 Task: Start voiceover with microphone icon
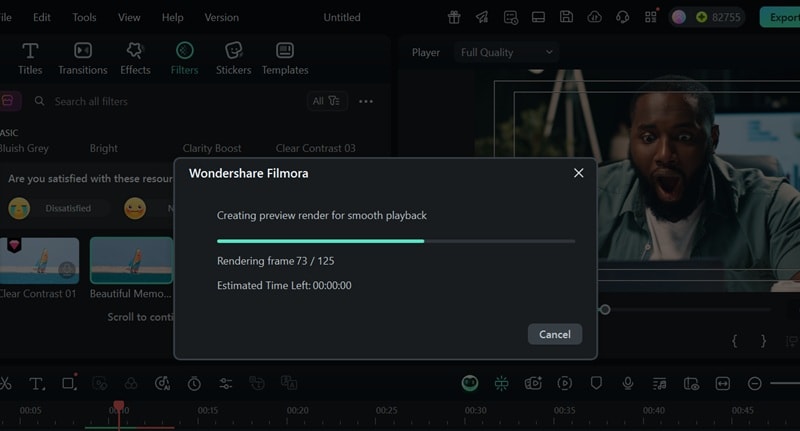[x=628, y=383]
